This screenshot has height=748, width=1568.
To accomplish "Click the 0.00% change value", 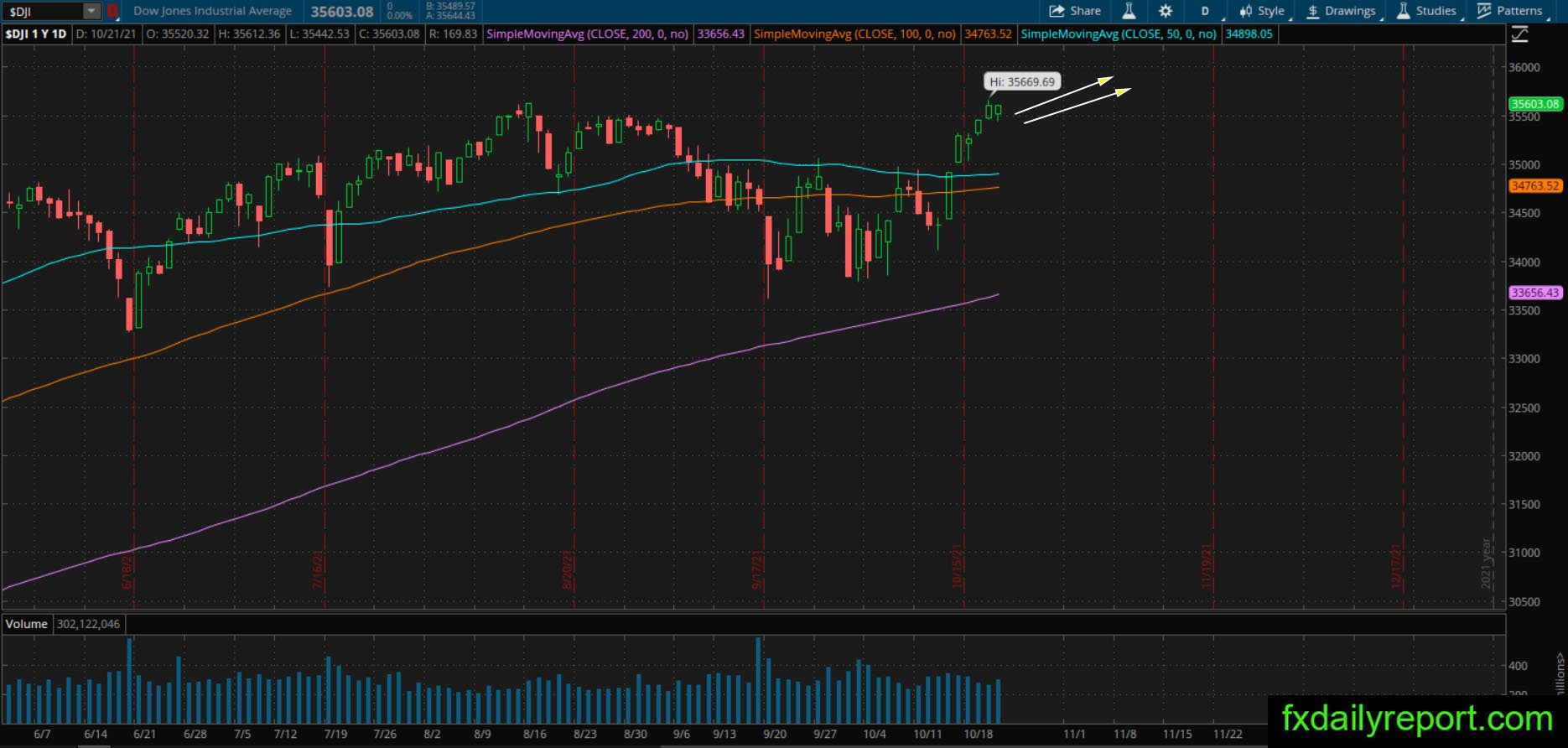I will [400, 16].
